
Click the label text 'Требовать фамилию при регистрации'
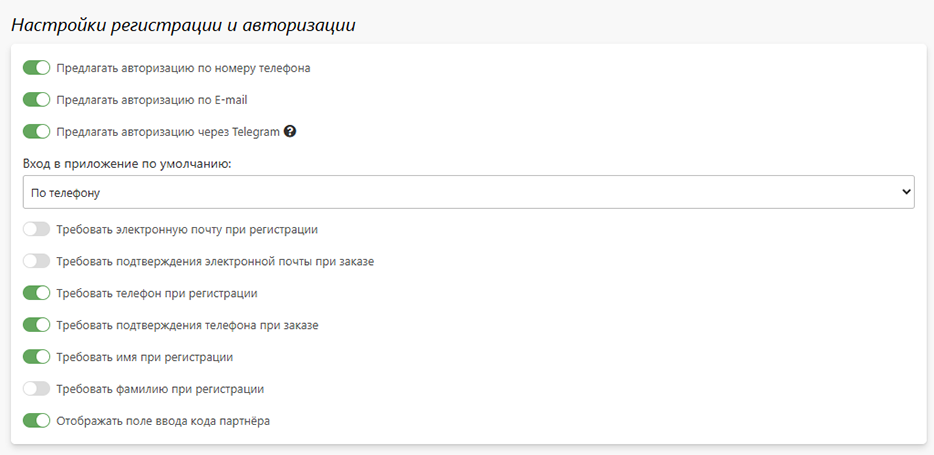click(160, 389)
